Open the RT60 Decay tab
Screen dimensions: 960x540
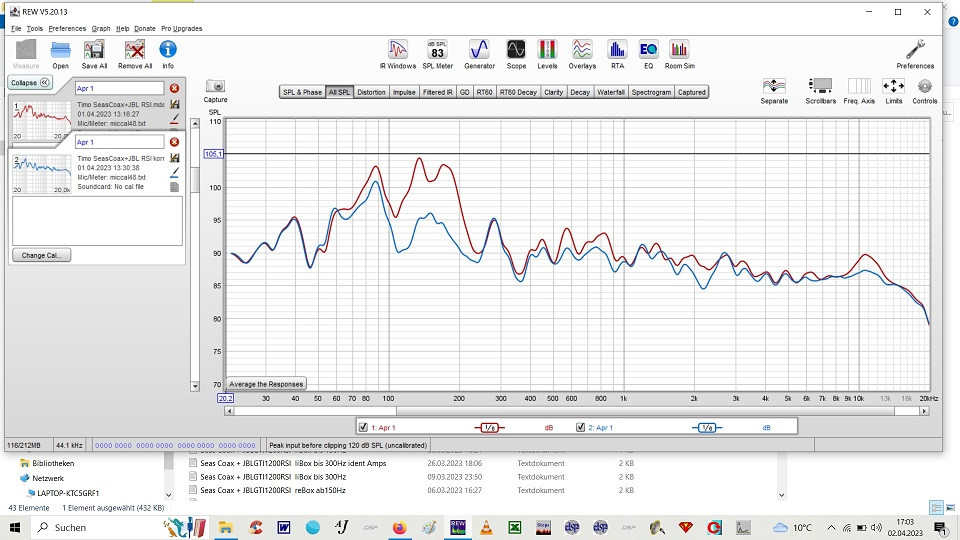[x=518, y=92]
